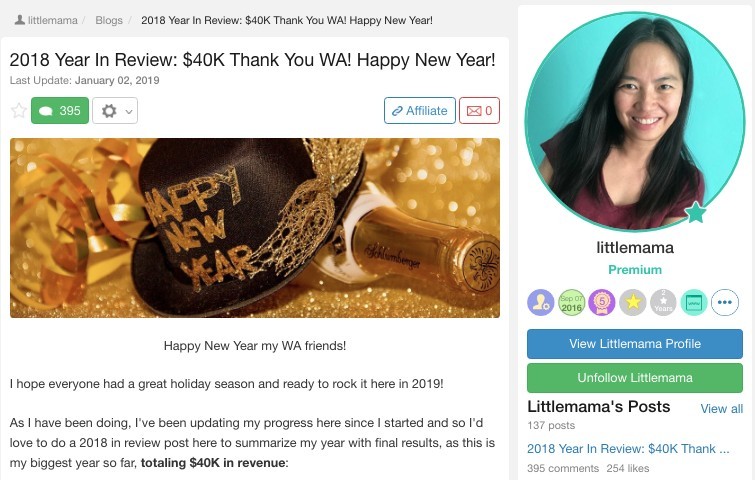Click the teal website badge icon

[x=694, y=302]
